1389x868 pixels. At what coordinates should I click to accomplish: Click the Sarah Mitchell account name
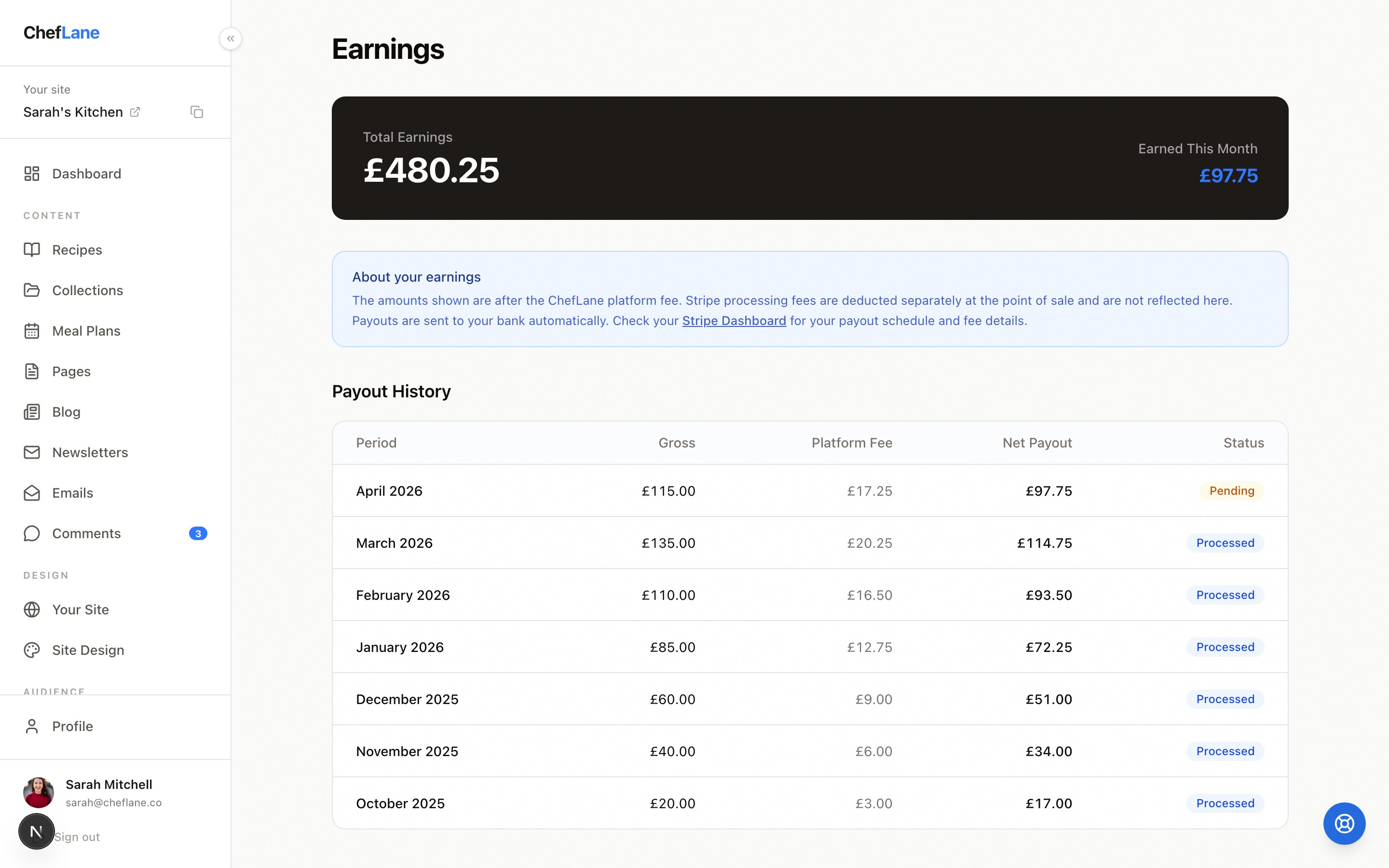click(x=109, y=785)
